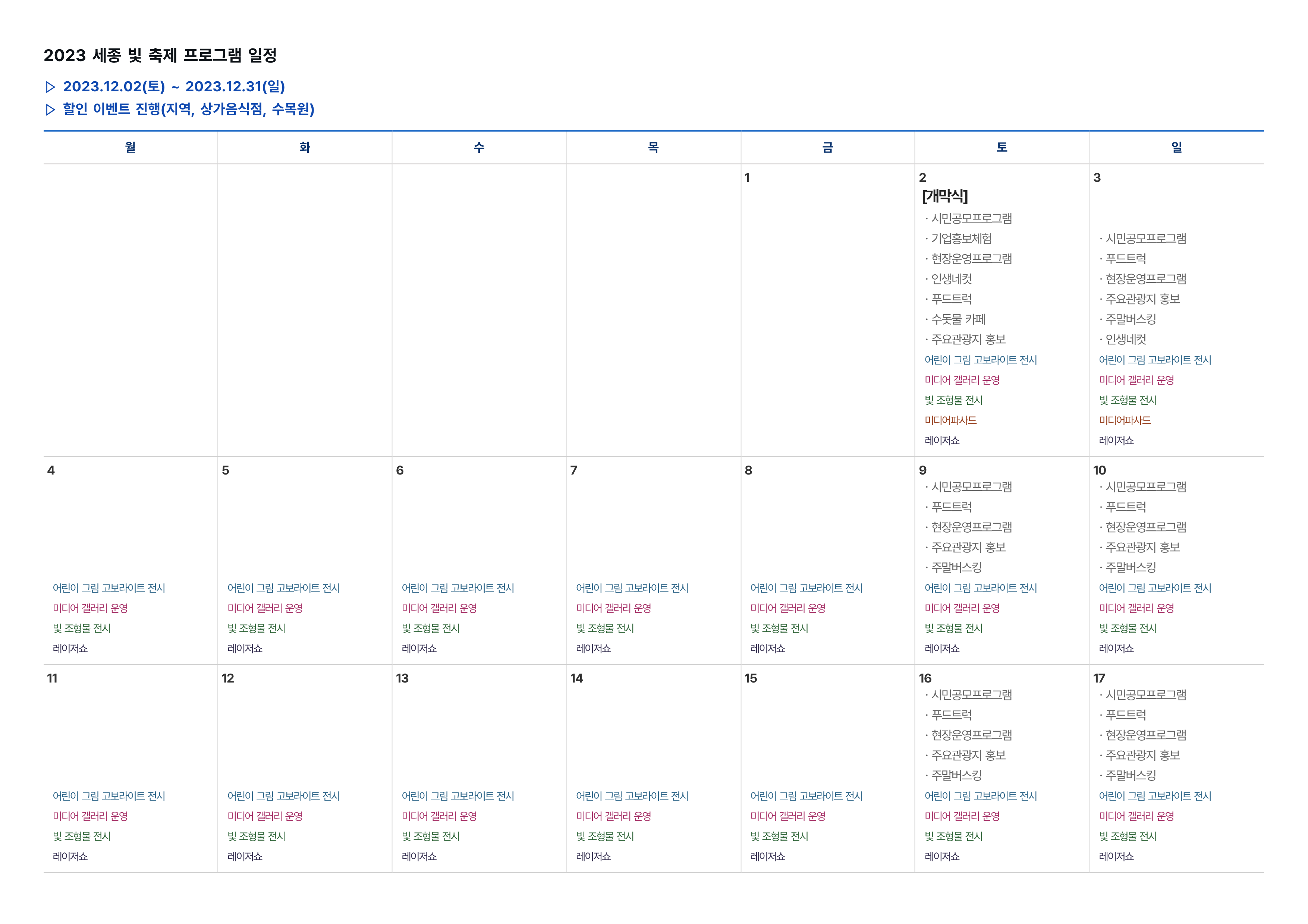Viewport: 1308px width, 924px height.
Task: Click the page title 2023 세종 빛 축제
Action: click(x=160, y=55)
